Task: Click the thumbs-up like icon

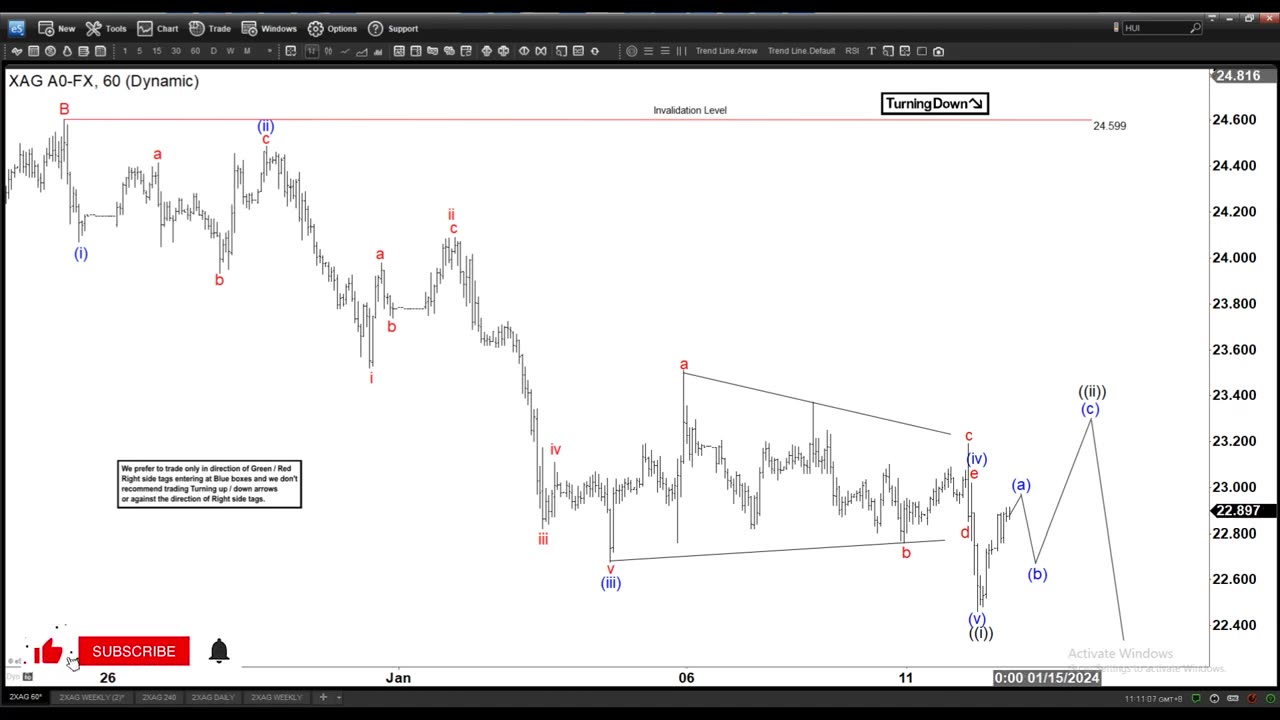Action: [47, 653]
